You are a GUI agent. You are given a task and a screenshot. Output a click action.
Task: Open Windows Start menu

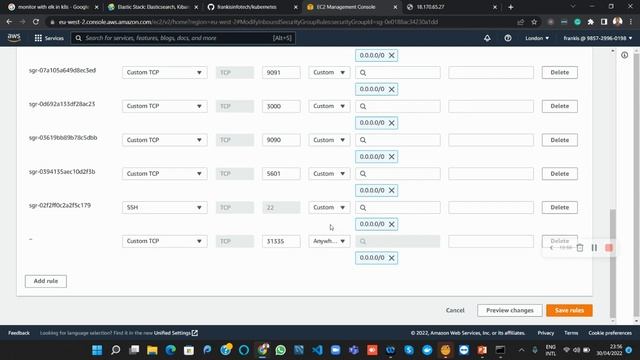(97, 350)
